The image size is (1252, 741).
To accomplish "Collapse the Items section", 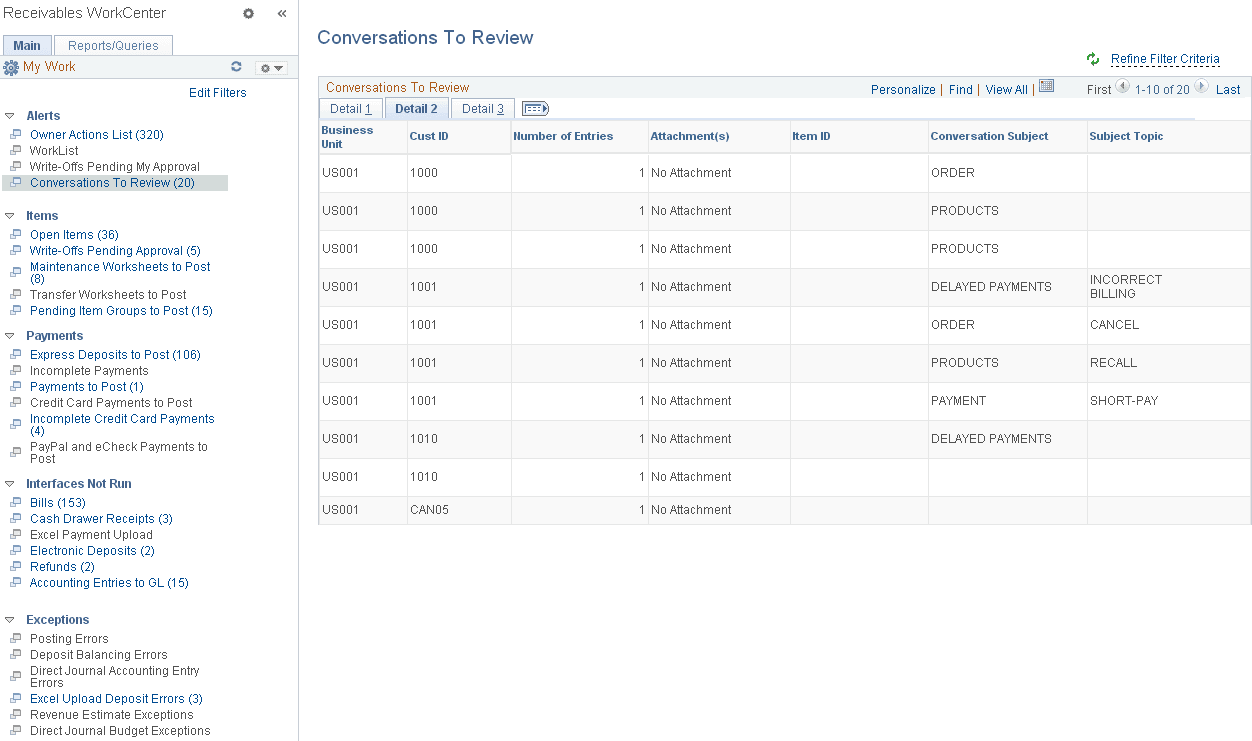I will [x=9, y=216].
